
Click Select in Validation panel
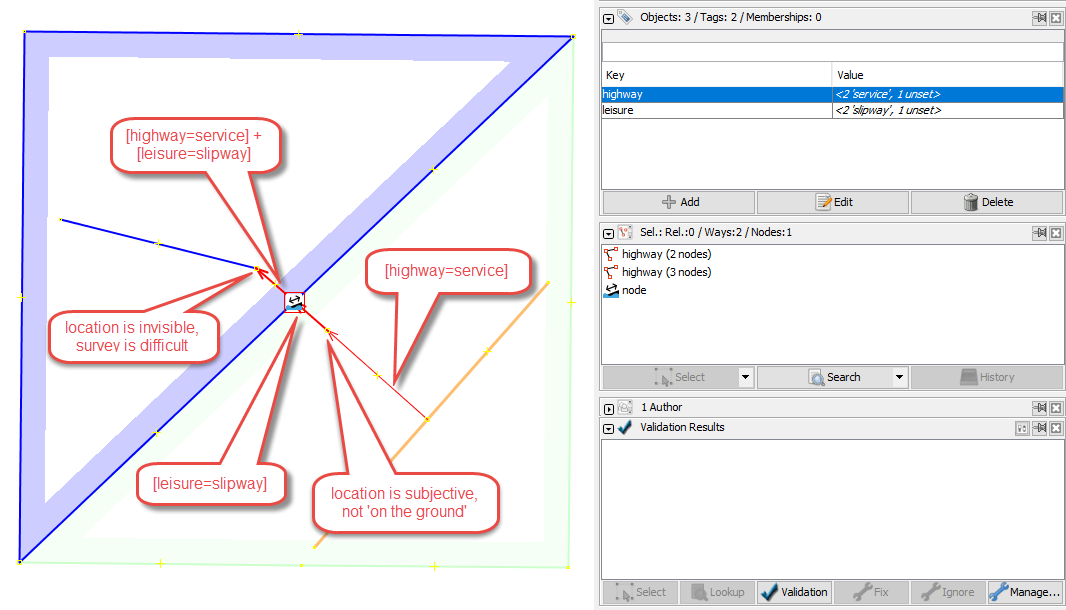(x=640, y=592)
